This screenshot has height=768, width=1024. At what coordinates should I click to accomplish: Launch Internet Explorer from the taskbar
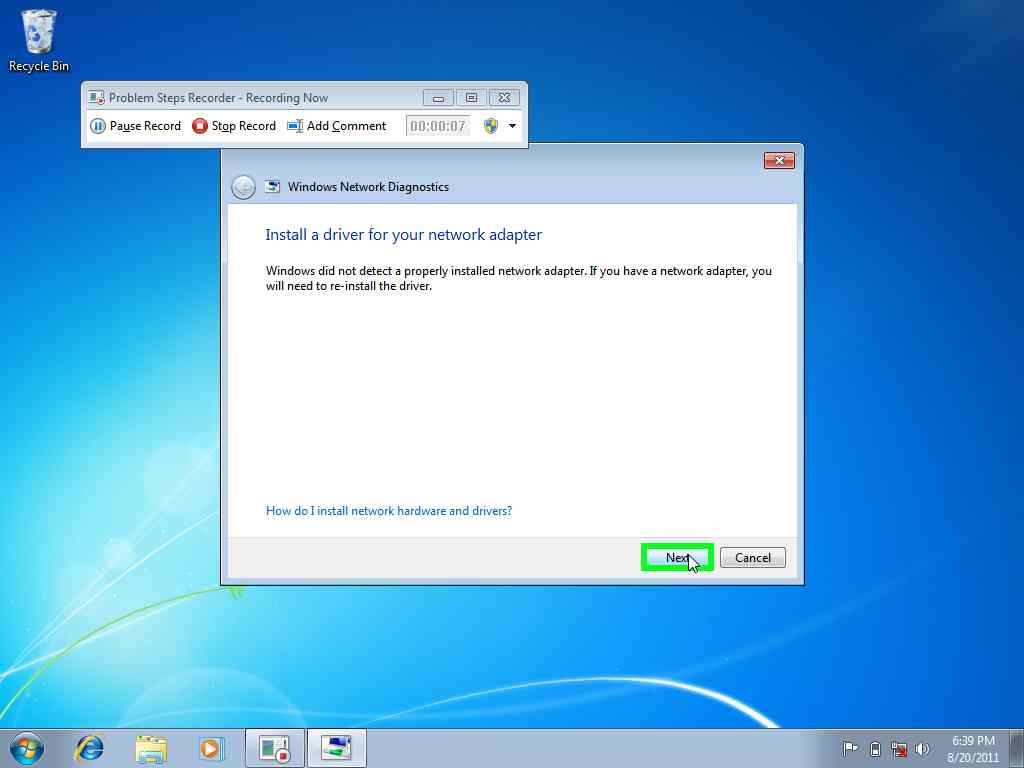click(x=88, y=748)
